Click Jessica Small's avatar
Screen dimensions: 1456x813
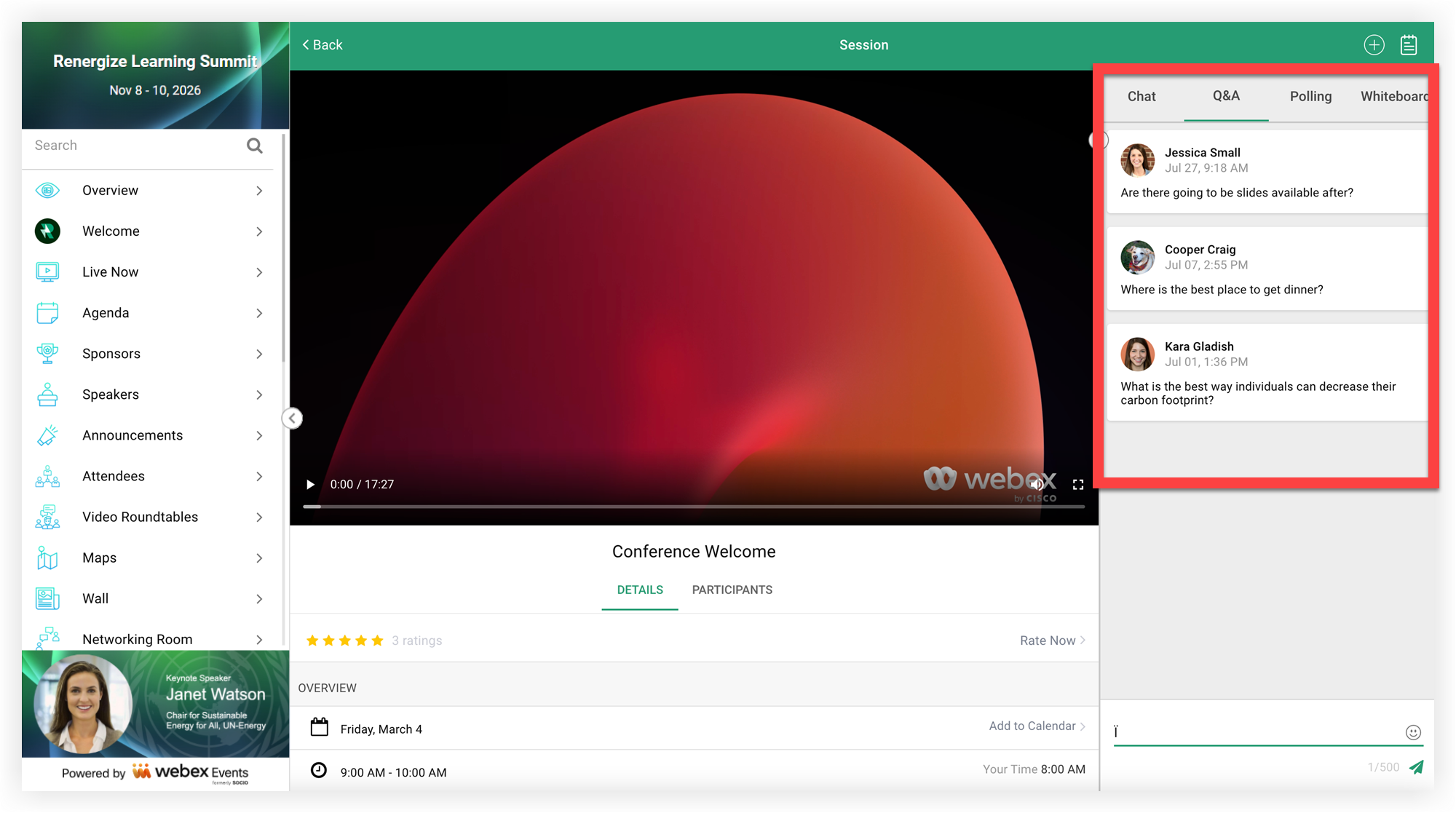coord(1137,160)
